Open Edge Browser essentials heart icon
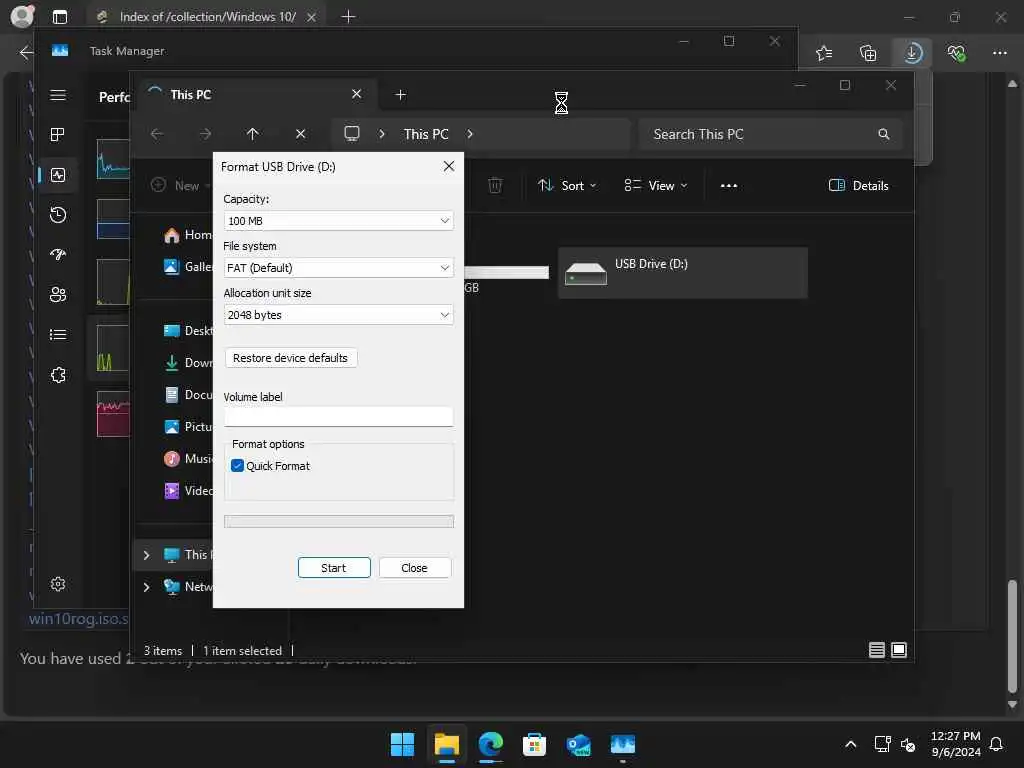This screenshot has width=1024, height=768. click(x=957, y=53)
